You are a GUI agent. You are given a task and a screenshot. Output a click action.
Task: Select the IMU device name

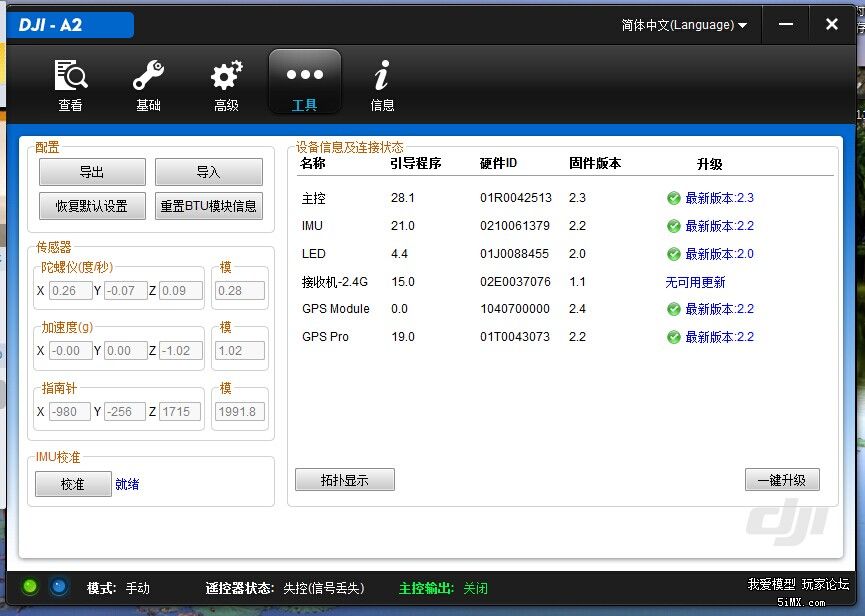point(312,226)
